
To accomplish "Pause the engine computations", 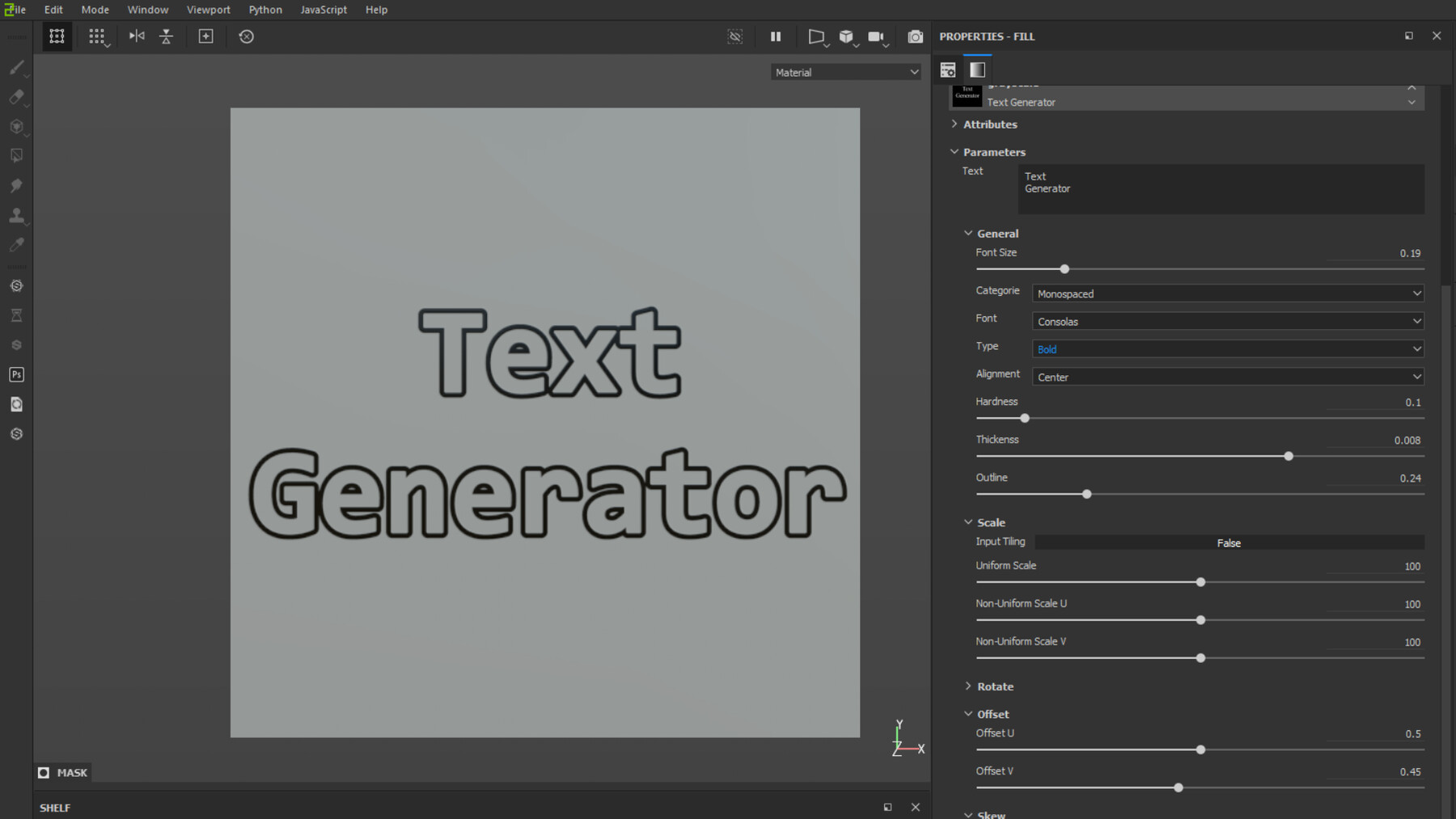I will (x=776, y=36).
